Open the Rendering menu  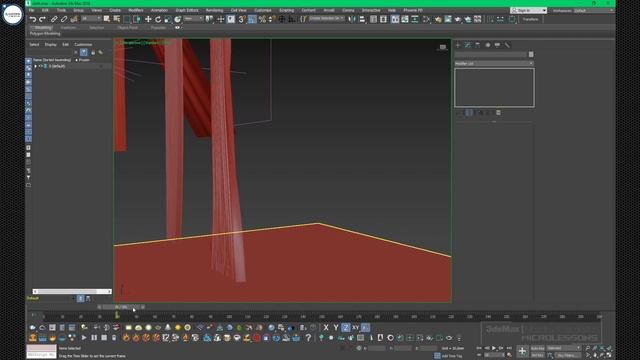click(x=214, y=10)
